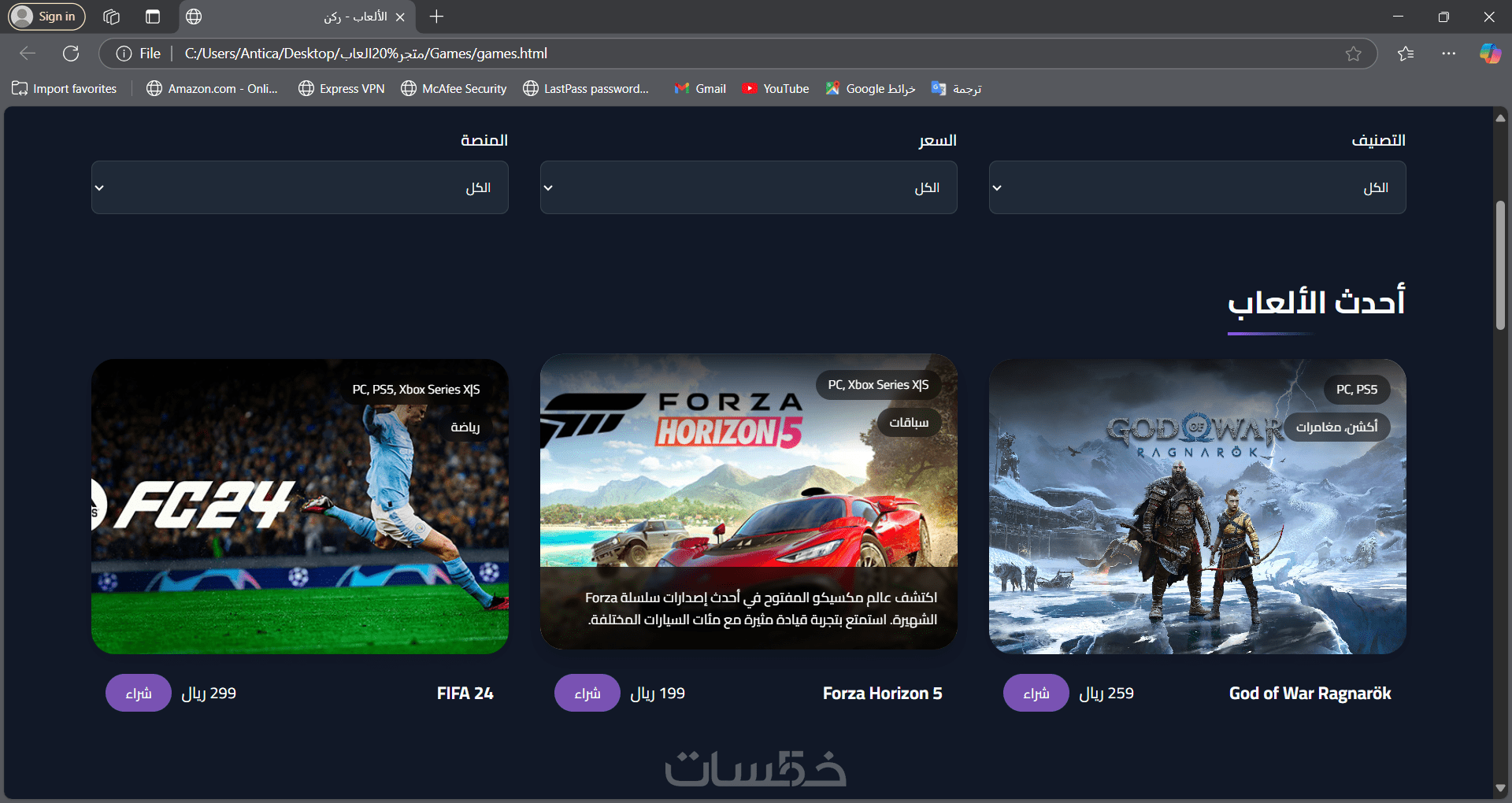Screen dimensions: 1512x803
Task: Click the FIFA 24 title
Action: 465,694
